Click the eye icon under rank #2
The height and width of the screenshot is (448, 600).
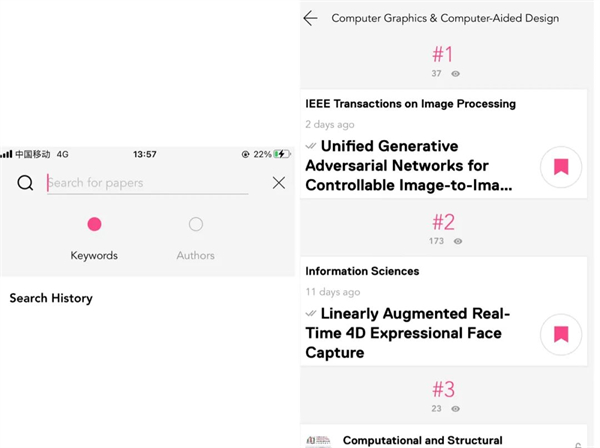(459, 241)
